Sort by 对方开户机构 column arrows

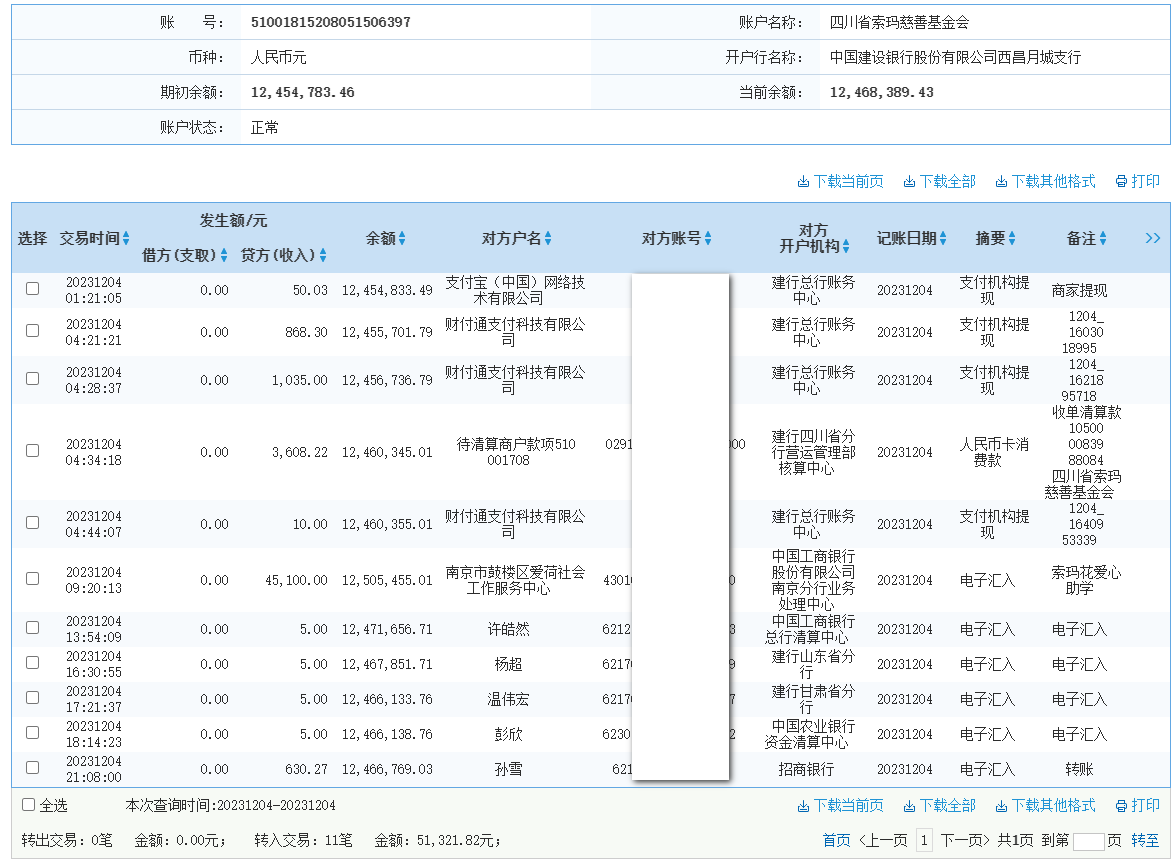click(x=845, y=246)
